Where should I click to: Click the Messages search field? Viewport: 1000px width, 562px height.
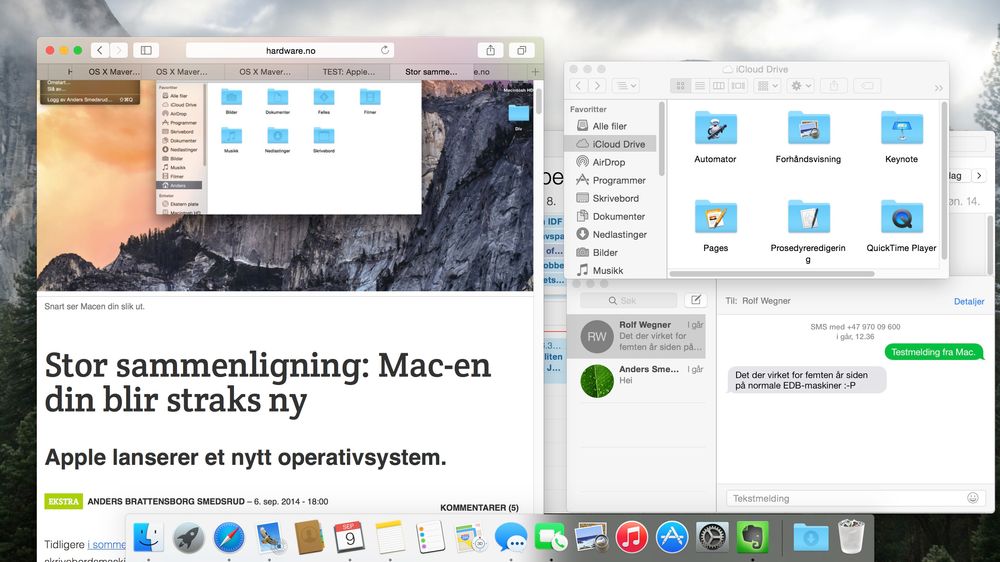coord(628,300)
